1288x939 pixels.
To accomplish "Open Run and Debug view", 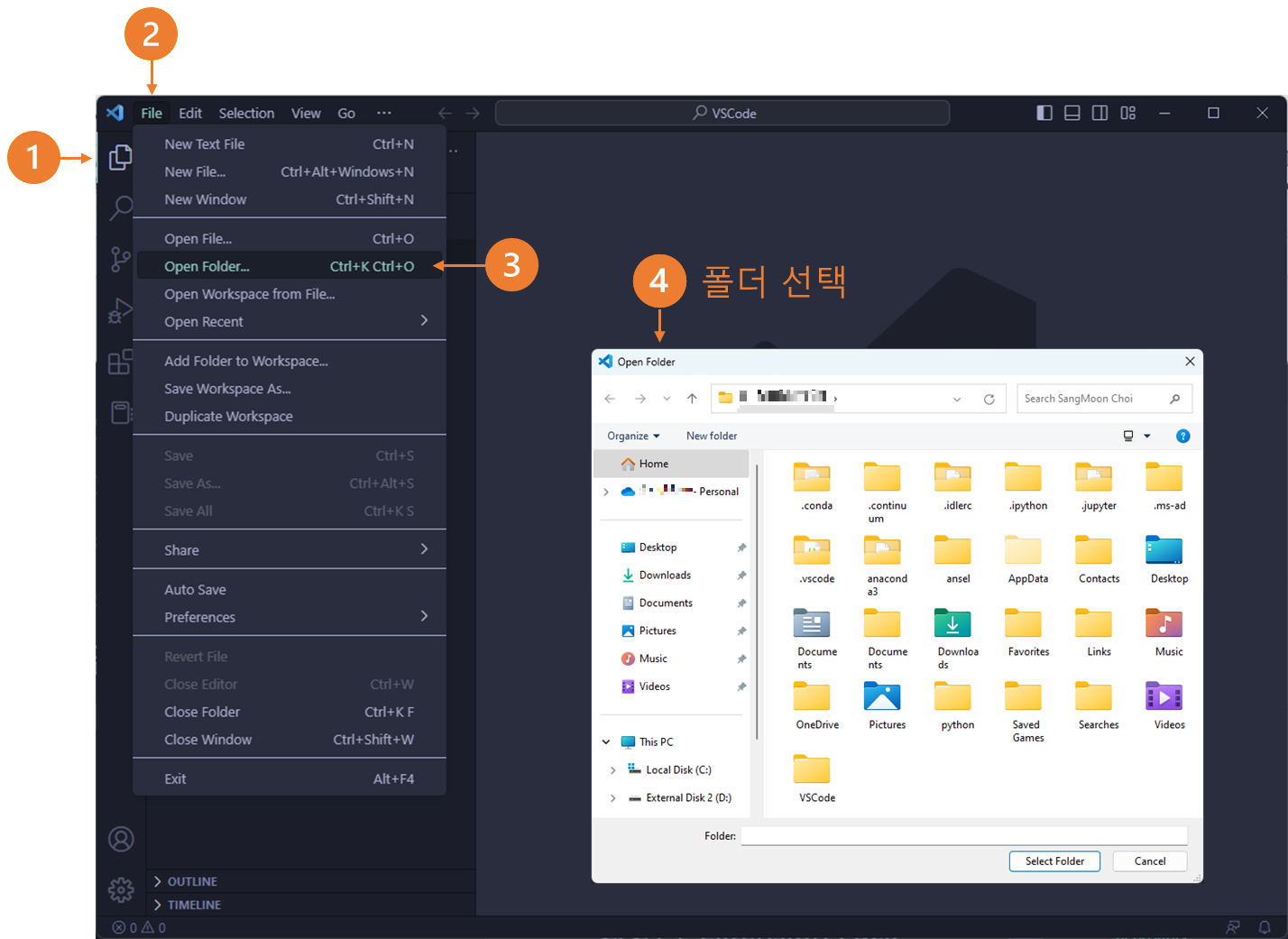I will [x=120, y=310].
